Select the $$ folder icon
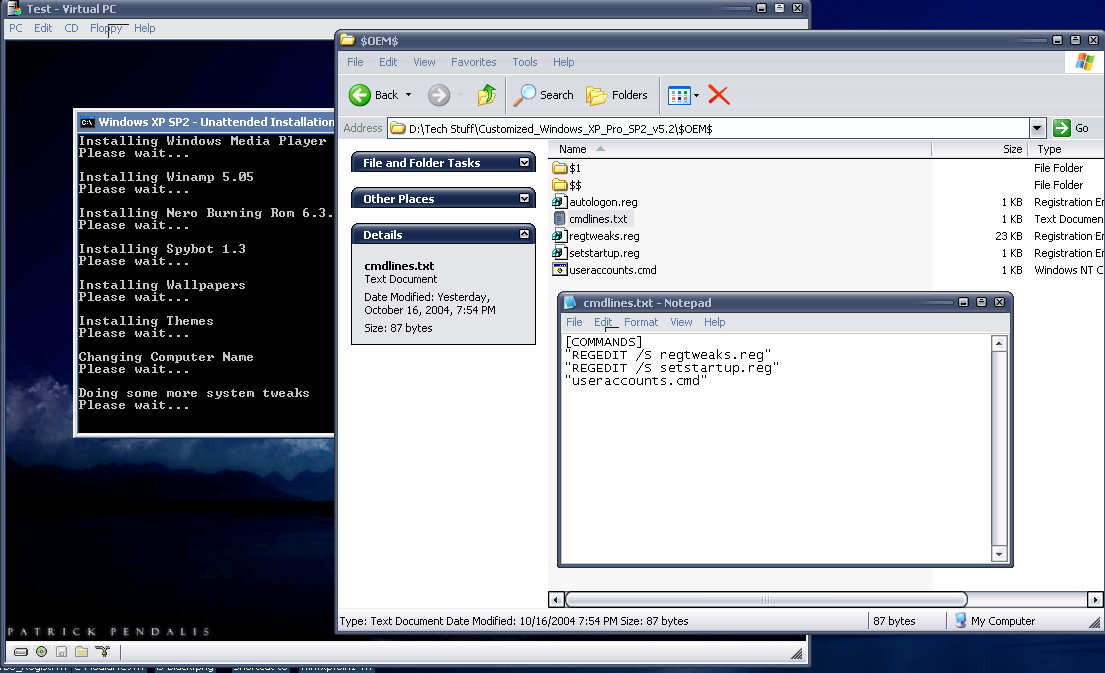The width and height of the screenshot is (1105, 673). [x=560, y=185]
